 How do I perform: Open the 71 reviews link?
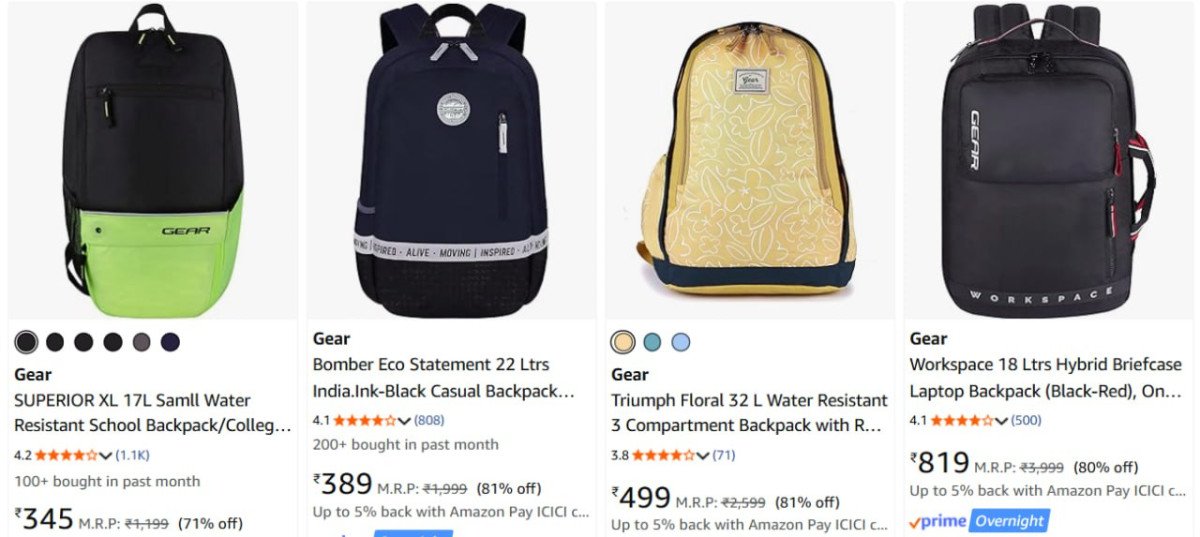pos(724,456)
